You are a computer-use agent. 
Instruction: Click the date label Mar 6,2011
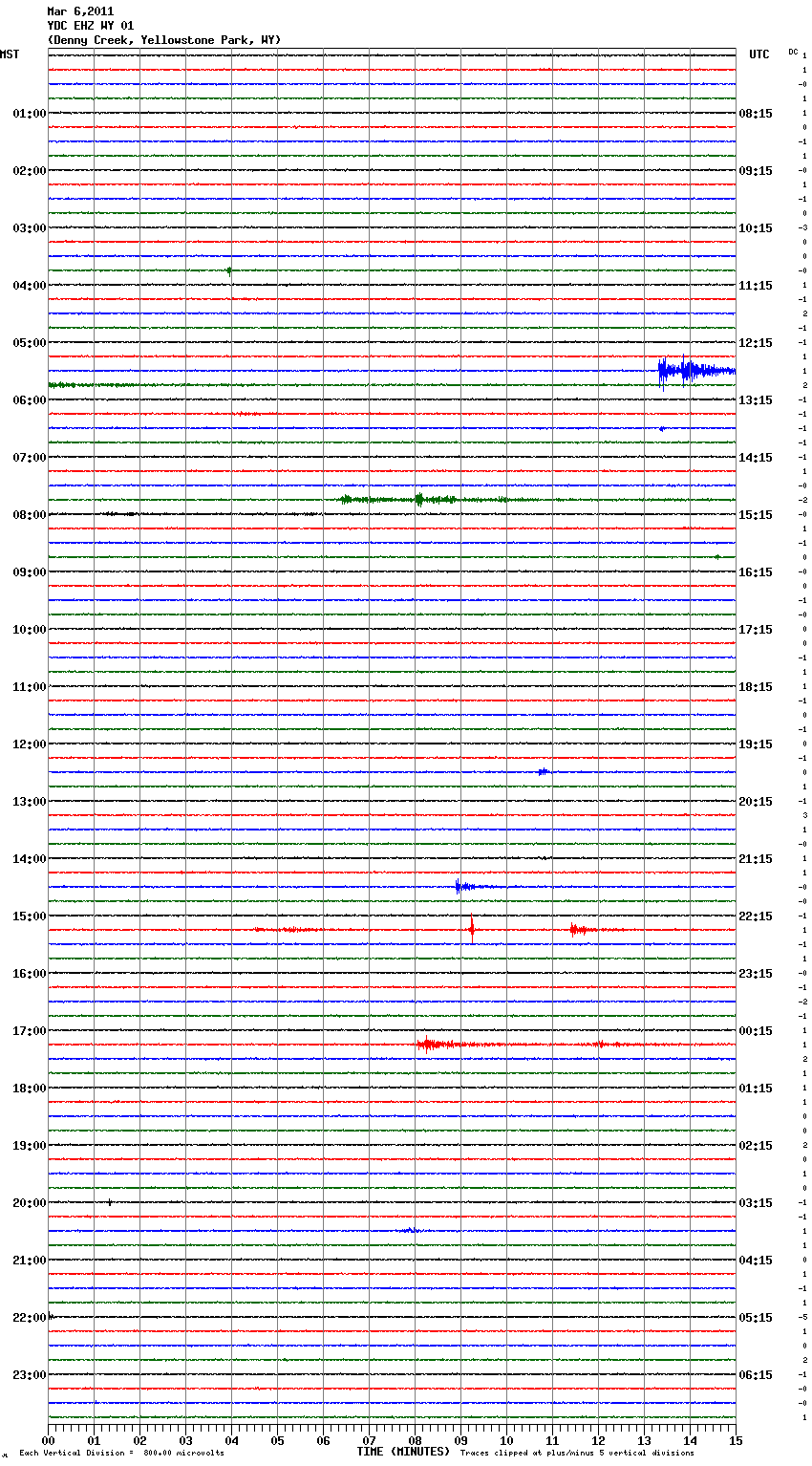(x=80, y=11)
